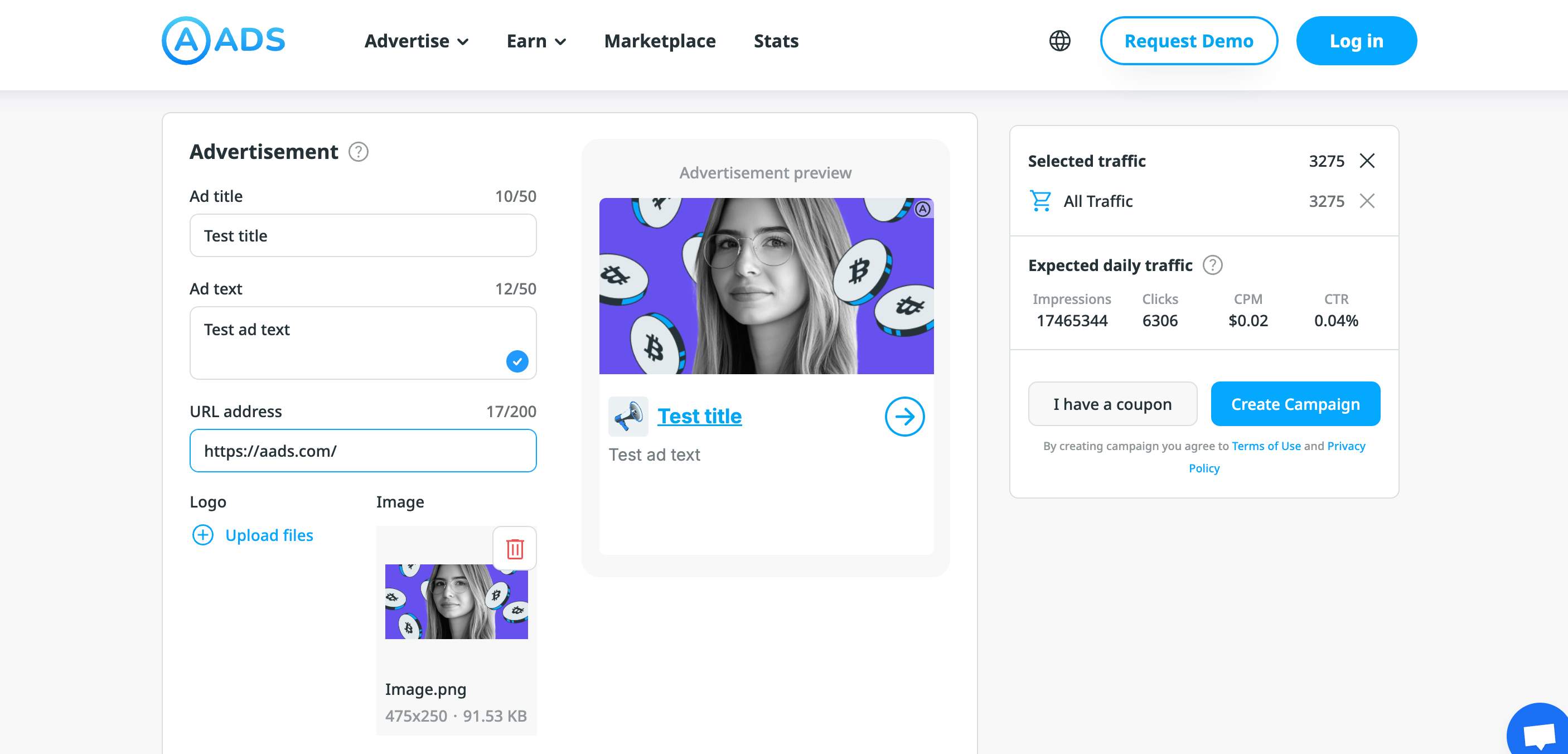Open the live chat bubble

coord(1539,733)
